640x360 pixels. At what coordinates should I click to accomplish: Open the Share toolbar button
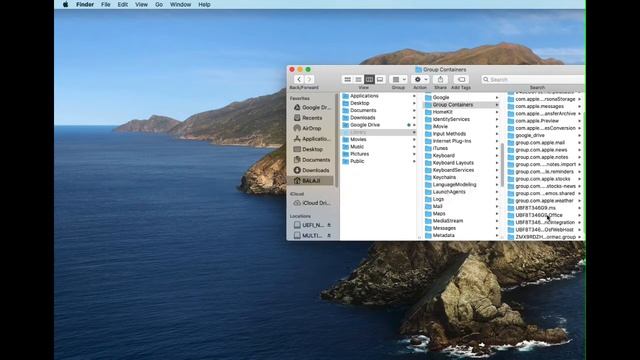440,80
